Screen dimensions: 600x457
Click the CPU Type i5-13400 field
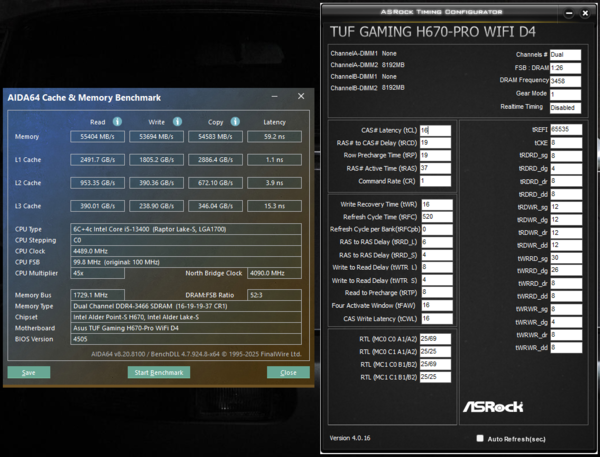pyautogui.click(x=186, y=229)
